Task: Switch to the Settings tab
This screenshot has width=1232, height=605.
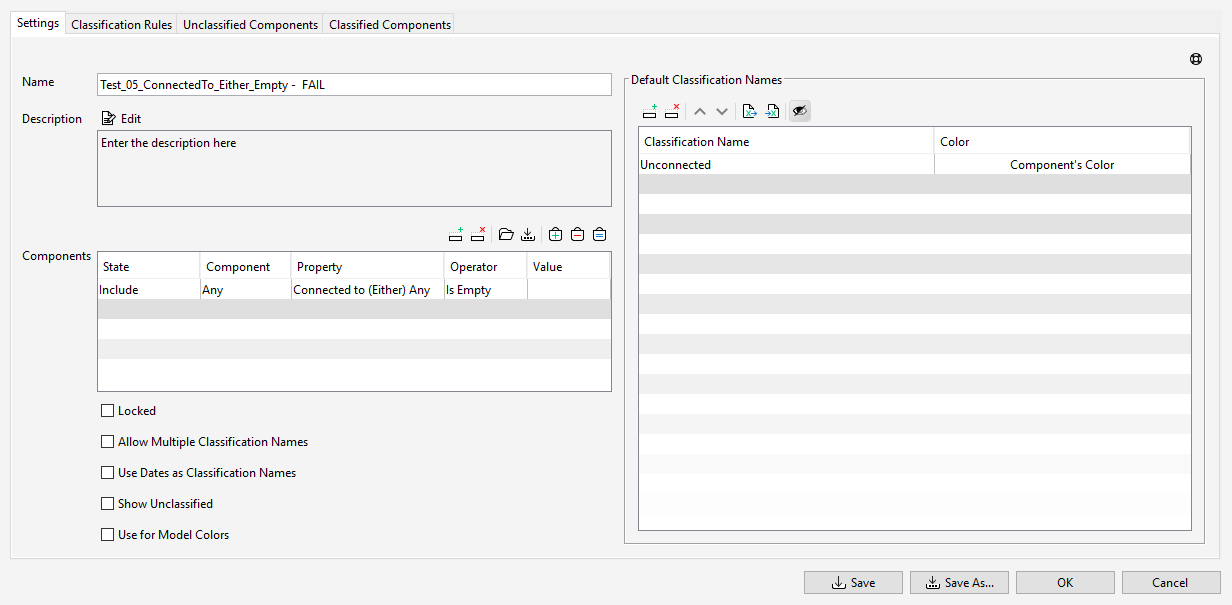Action: point(38,23)
